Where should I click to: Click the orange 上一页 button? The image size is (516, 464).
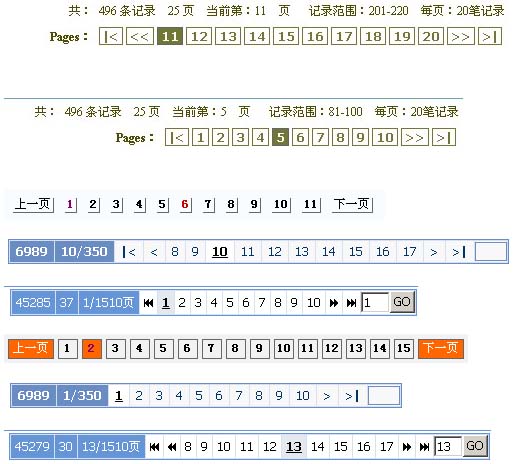point(31,348)
